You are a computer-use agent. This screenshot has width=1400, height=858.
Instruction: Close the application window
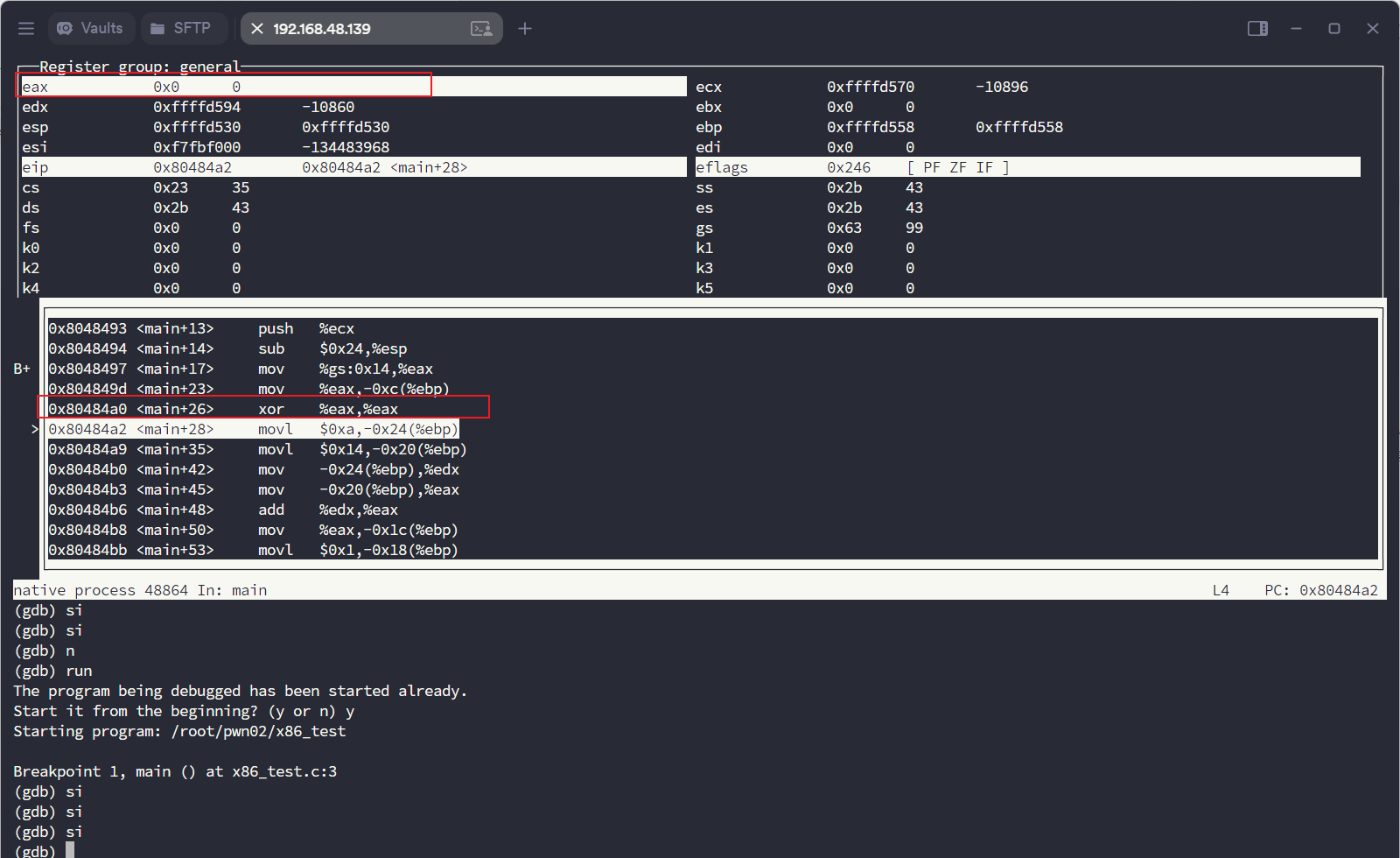(x=1373, y=29)
